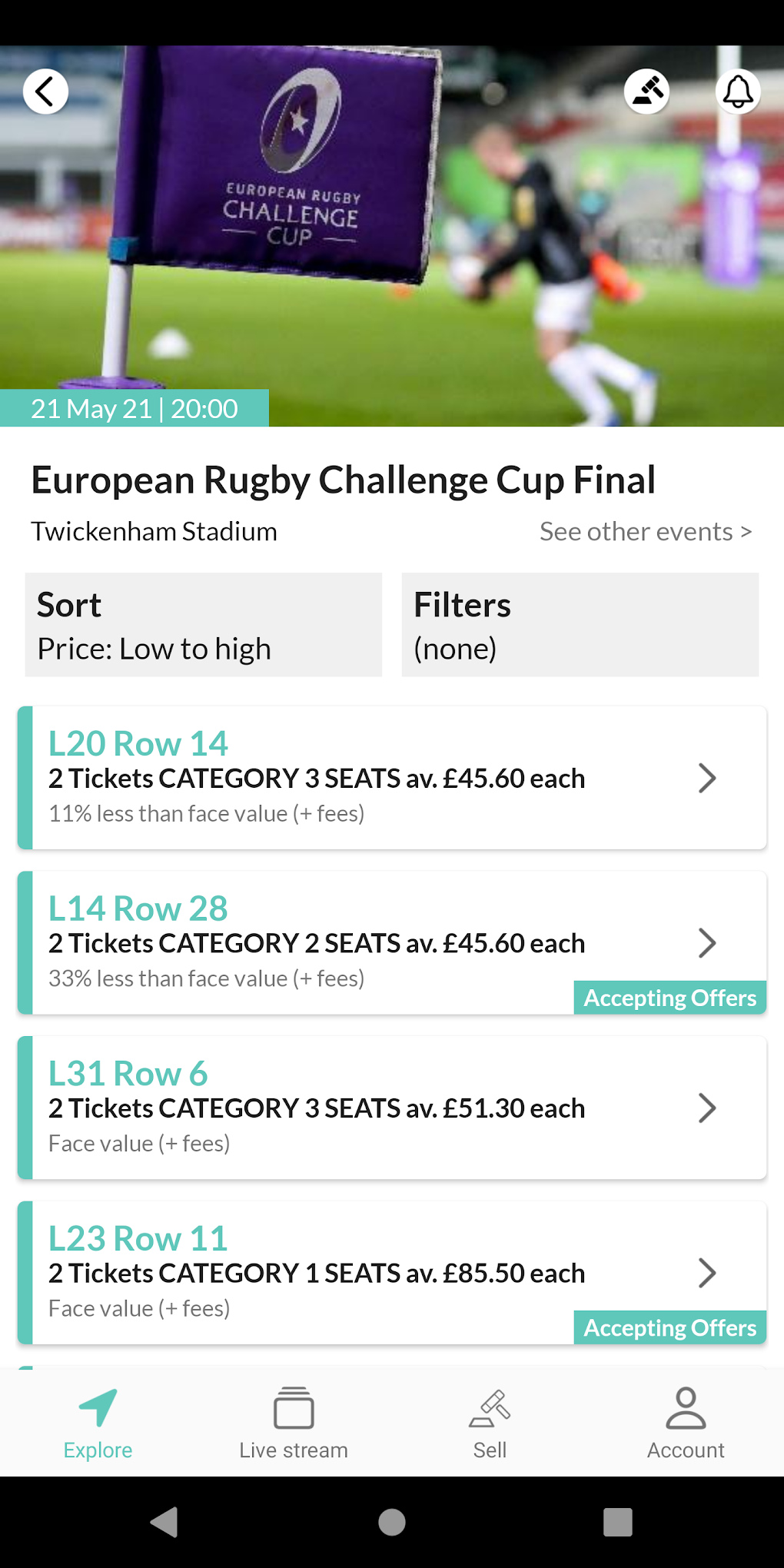Open the Sell tab
This screenshot has height=1568, width=784.
(490, 1422)
